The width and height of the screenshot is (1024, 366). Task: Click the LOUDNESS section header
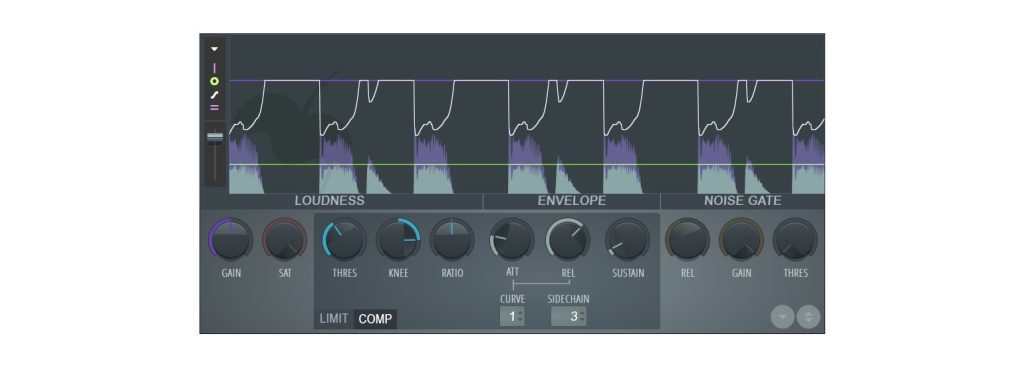pyautogui.click(x=329, y=201)
